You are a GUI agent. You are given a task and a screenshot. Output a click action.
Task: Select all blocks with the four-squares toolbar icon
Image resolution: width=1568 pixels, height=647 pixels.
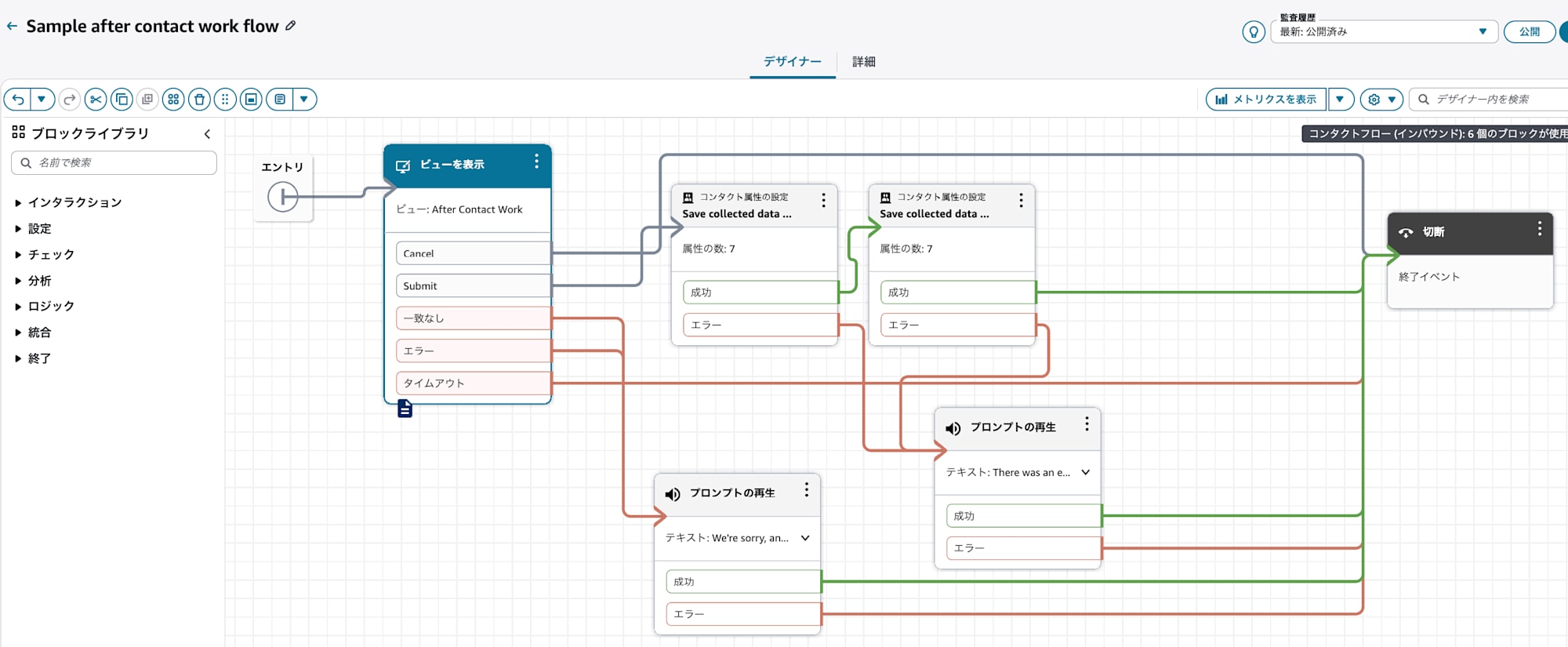[x=173, y=99]
